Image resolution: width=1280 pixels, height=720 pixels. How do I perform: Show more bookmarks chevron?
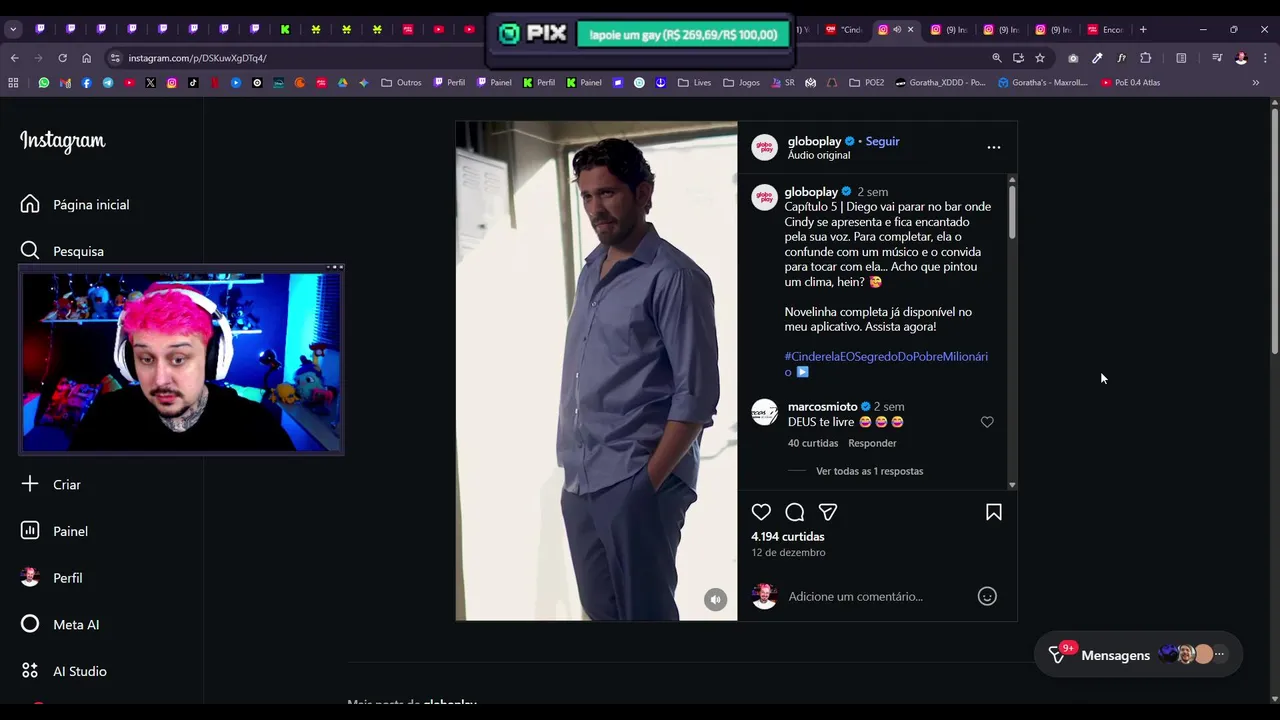(1256, 83)
